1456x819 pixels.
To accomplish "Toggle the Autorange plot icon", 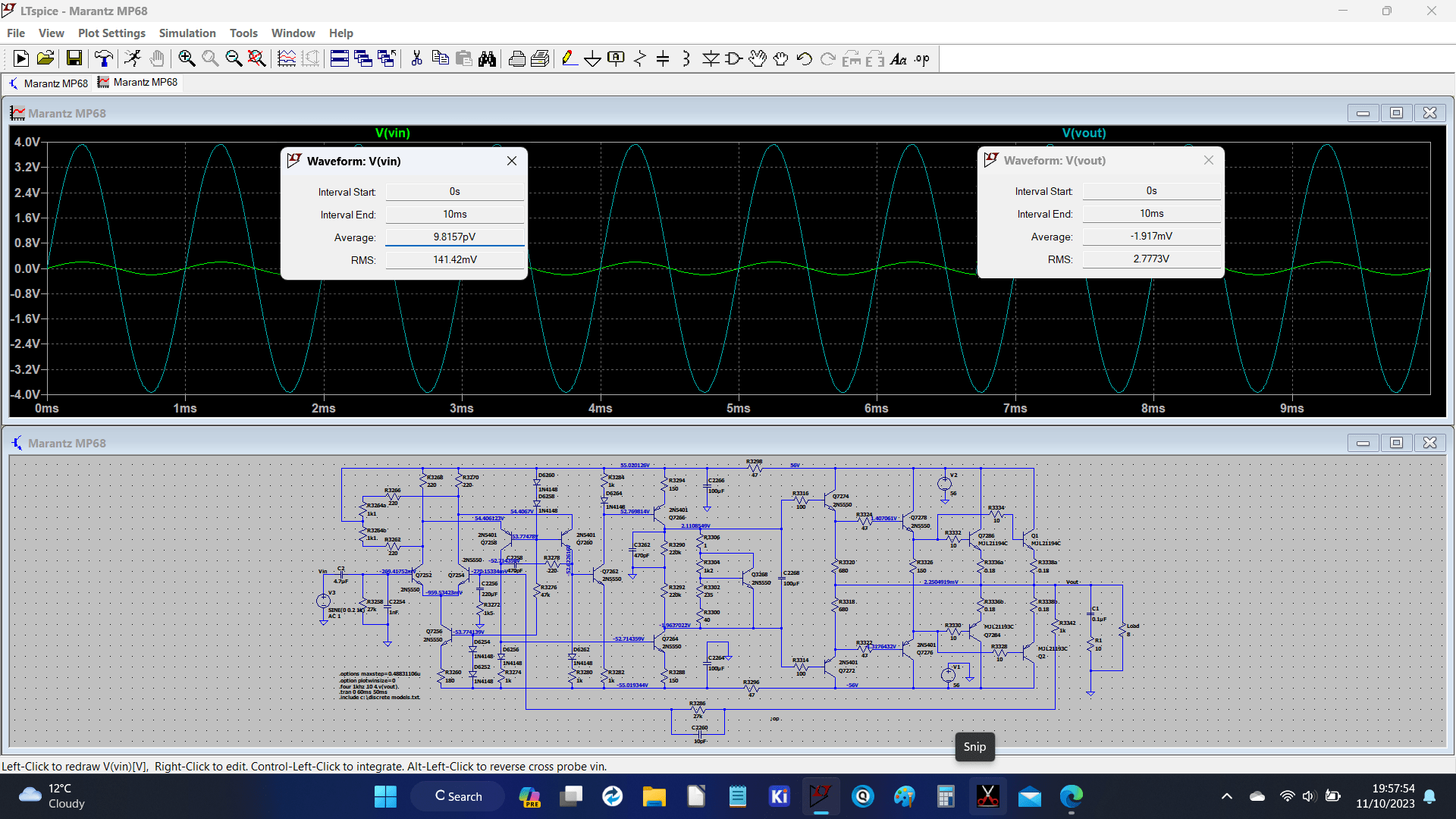I will [x=287, y=58].
